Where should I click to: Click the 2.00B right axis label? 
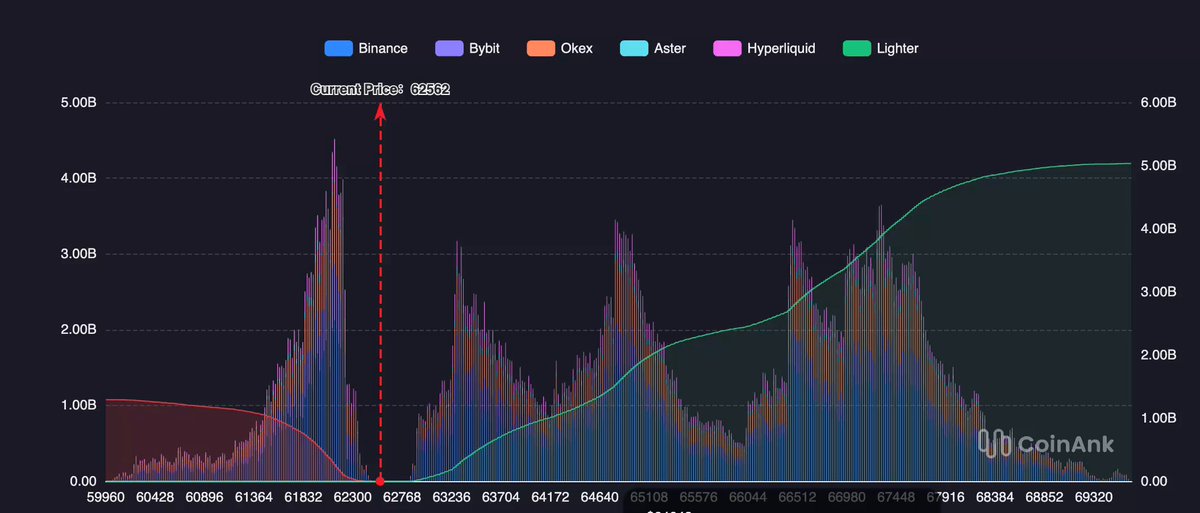tap(1159, 355)
